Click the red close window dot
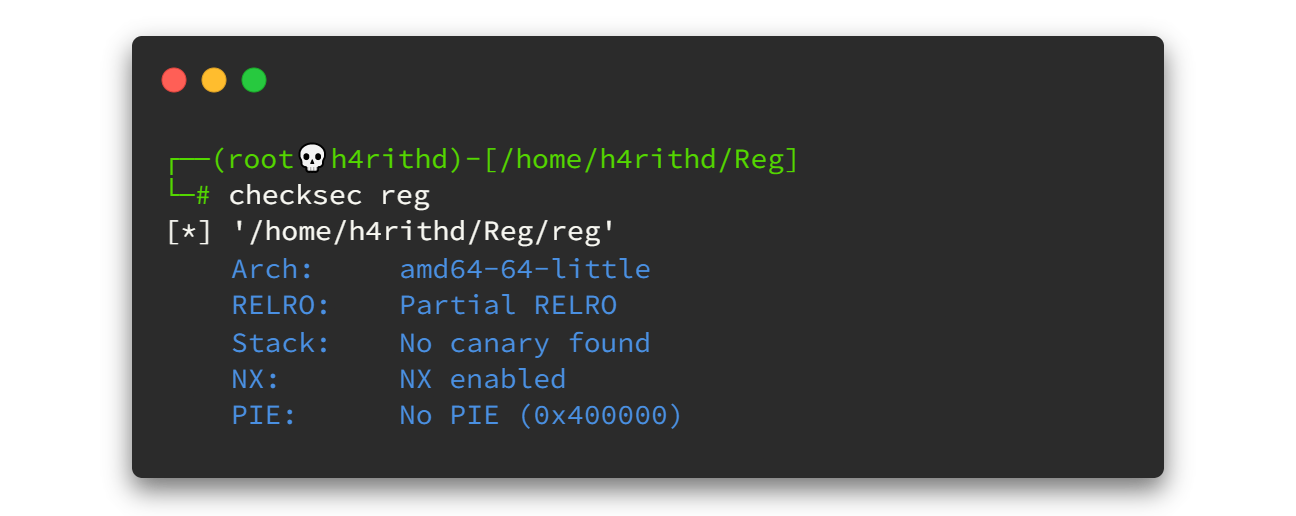The image size is (1296, 516). (x=174, y=80)
